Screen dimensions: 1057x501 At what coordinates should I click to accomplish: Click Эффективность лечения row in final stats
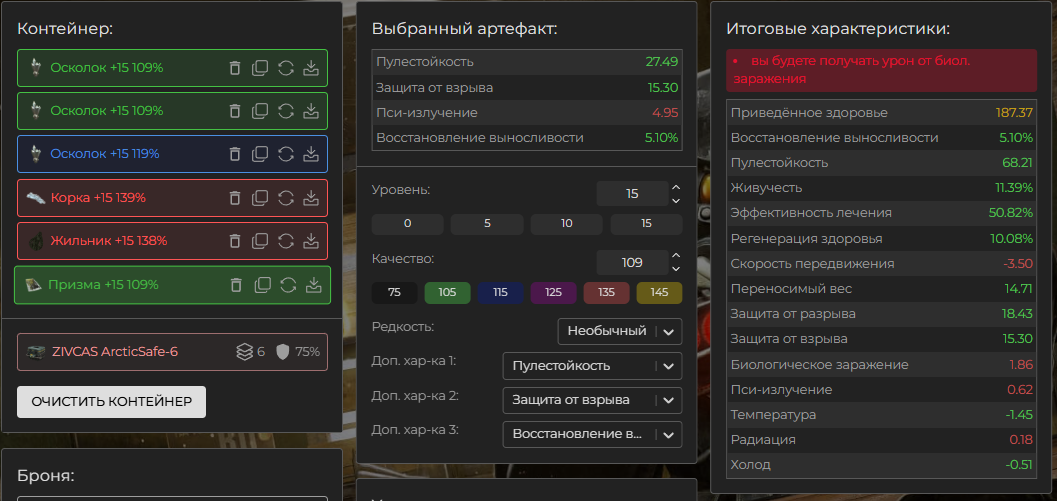(x=881, y=213)
